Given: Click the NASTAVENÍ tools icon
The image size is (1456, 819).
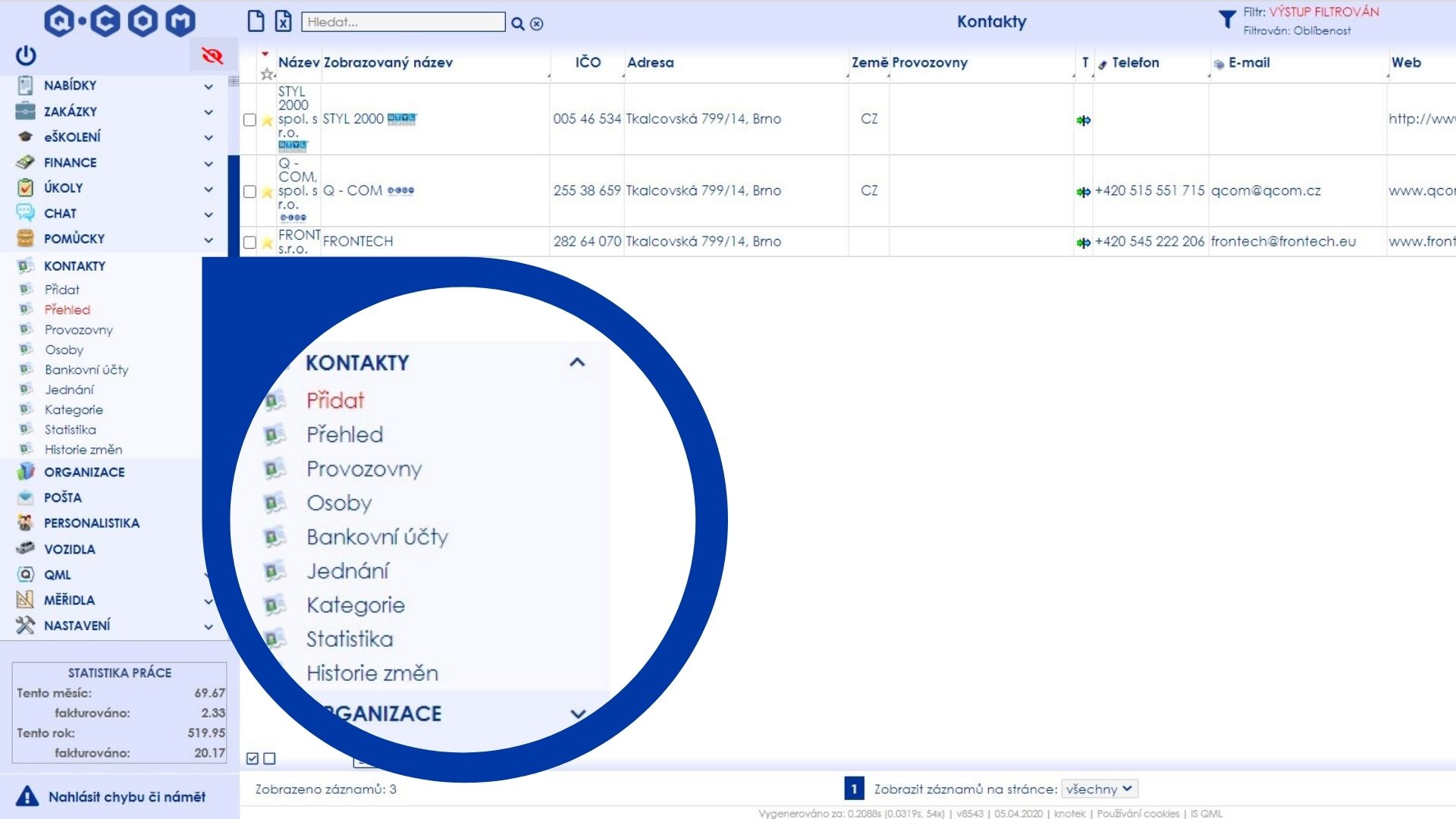Looking at the screenshot, I should point(25,625).
